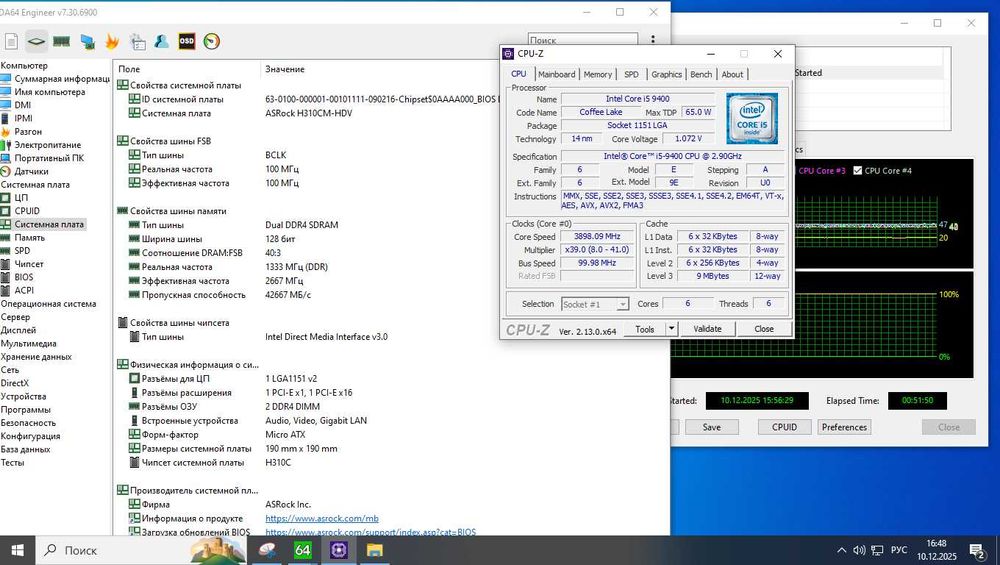1000x565 pixels.
Task: Select Датчики in the sidebar tree
Action: click(x=31, y=171)
